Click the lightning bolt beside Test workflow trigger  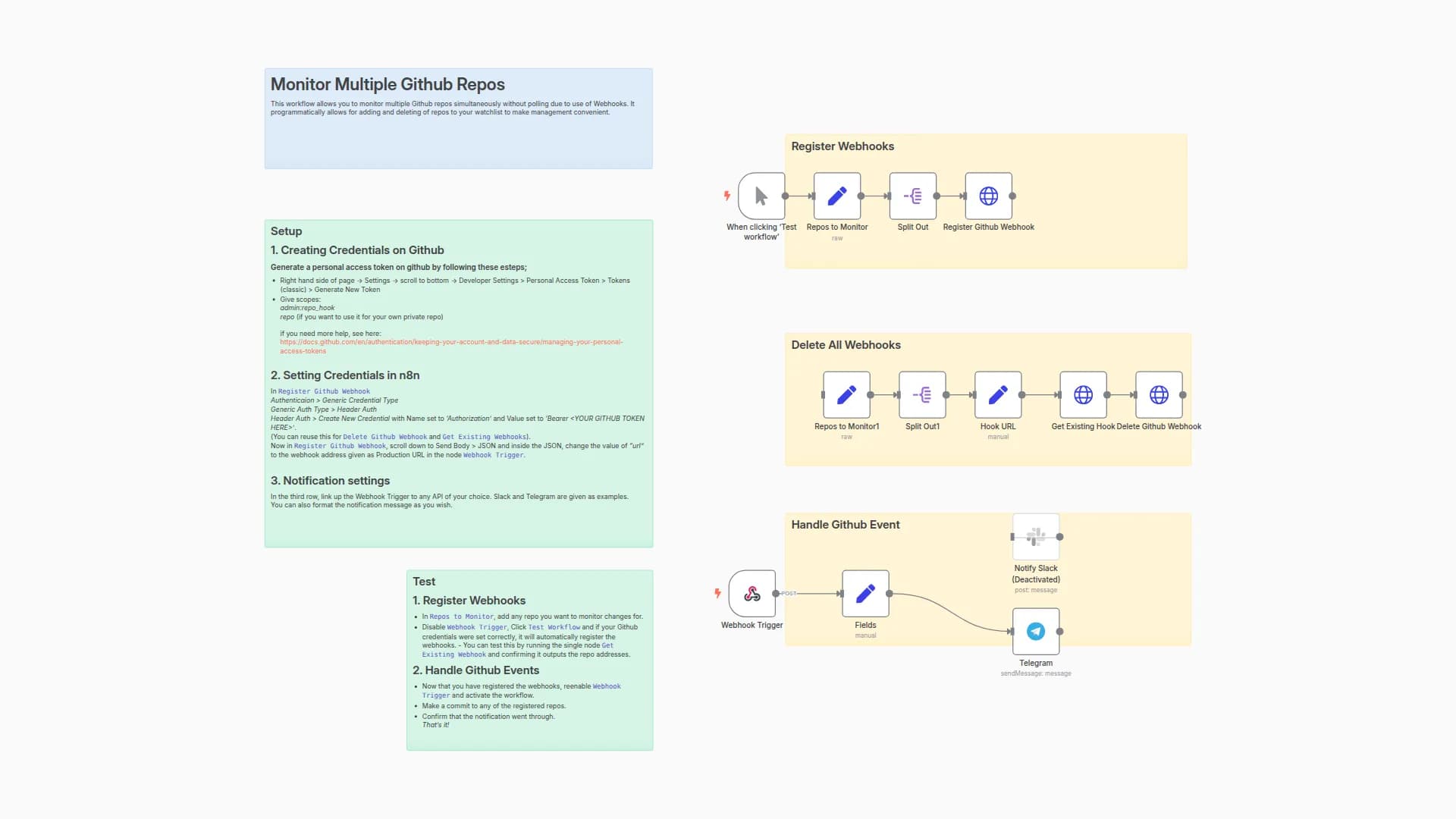tap(726, 196)
